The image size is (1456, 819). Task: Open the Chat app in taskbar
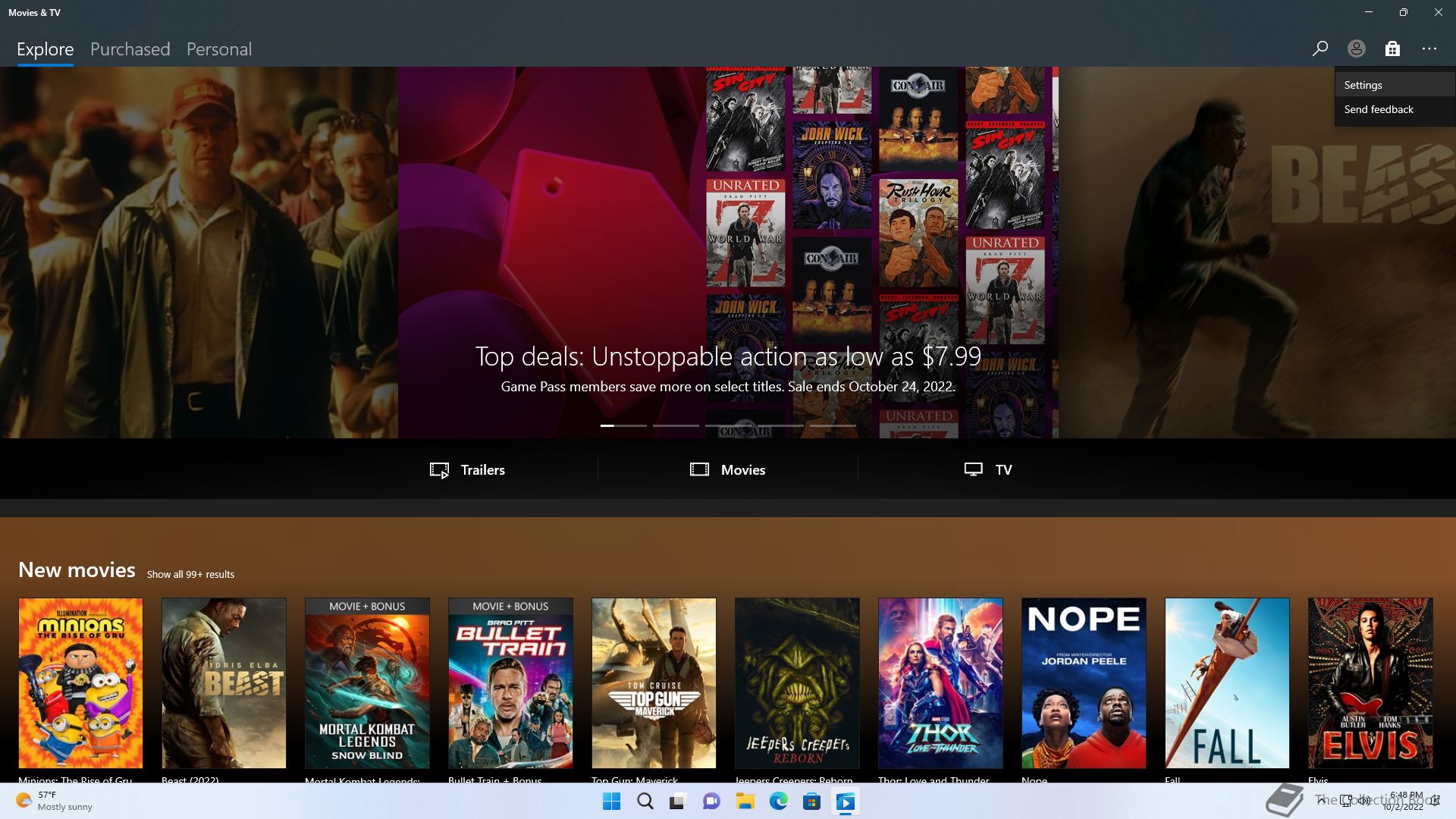pyautogui.click(x=711, y=802)
